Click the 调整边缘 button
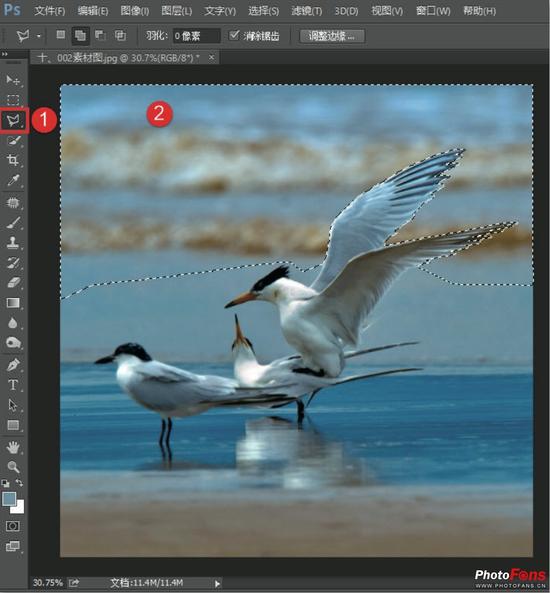Viewport: 550px width, 593px height. [332, 36]
